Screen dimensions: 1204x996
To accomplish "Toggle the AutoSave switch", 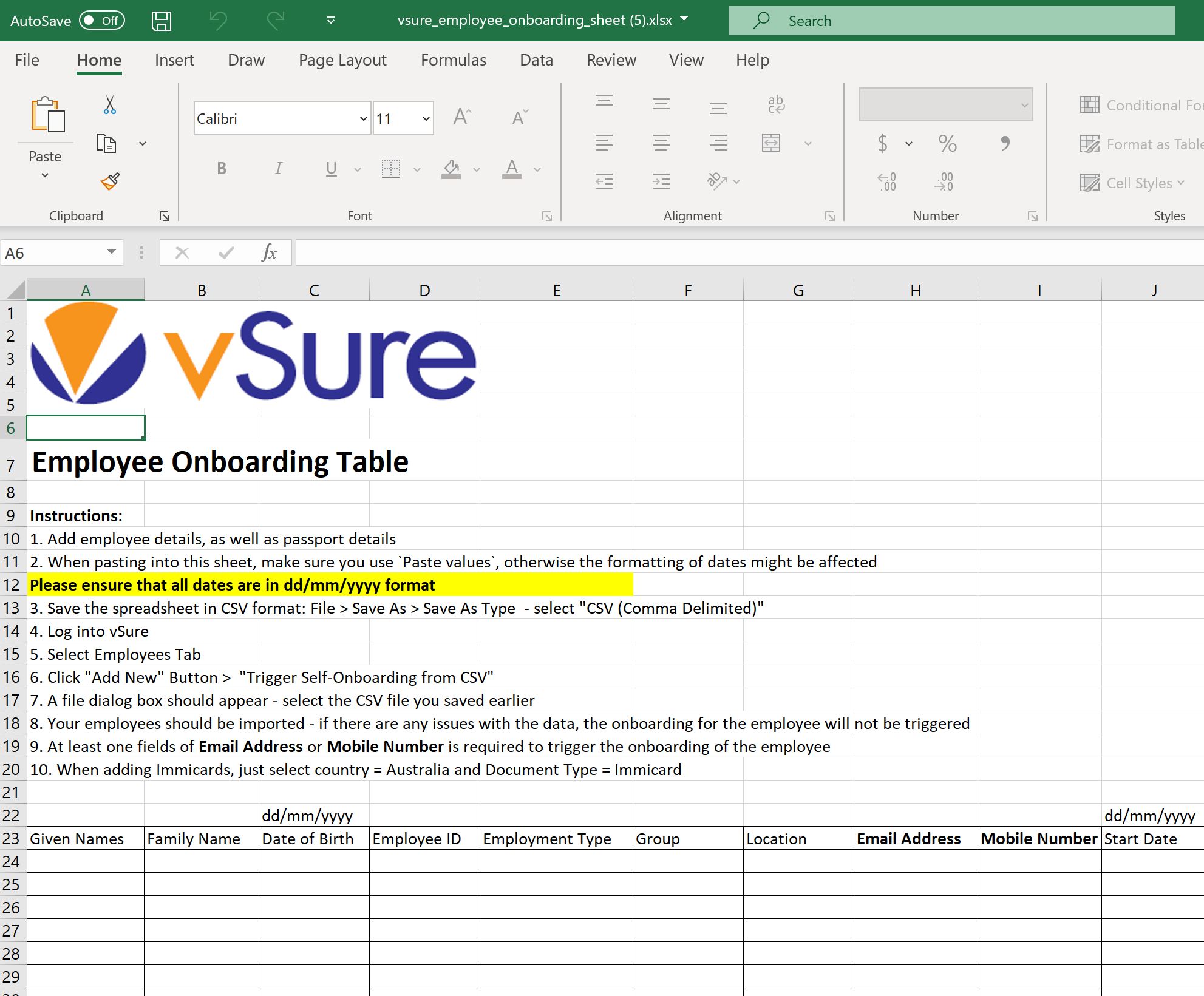I will pos(102,21).
